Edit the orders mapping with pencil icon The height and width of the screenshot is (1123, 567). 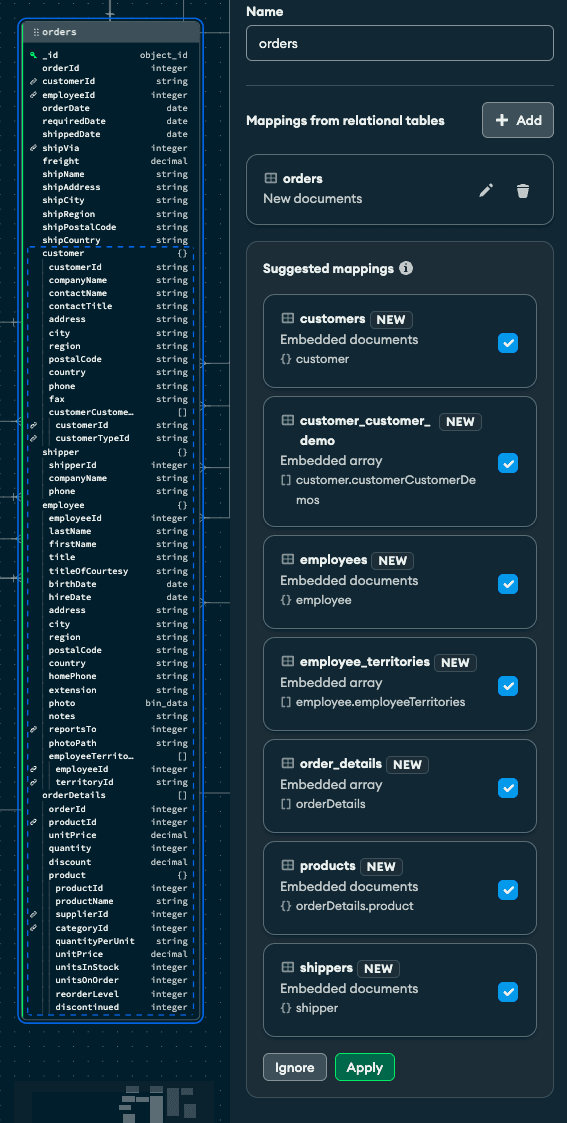click(486, 191)
